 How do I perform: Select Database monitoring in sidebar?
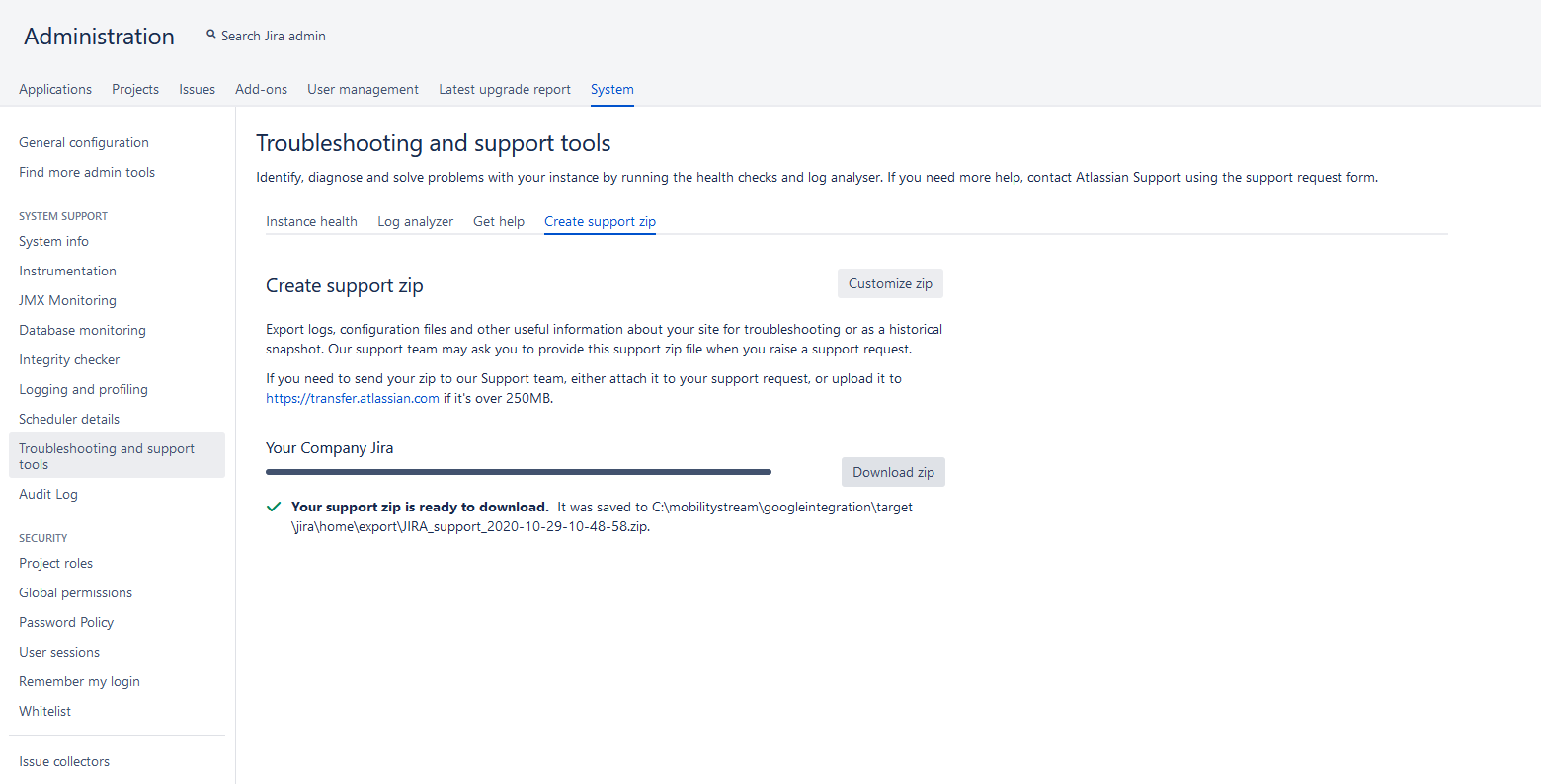click(x=82, y=330)
